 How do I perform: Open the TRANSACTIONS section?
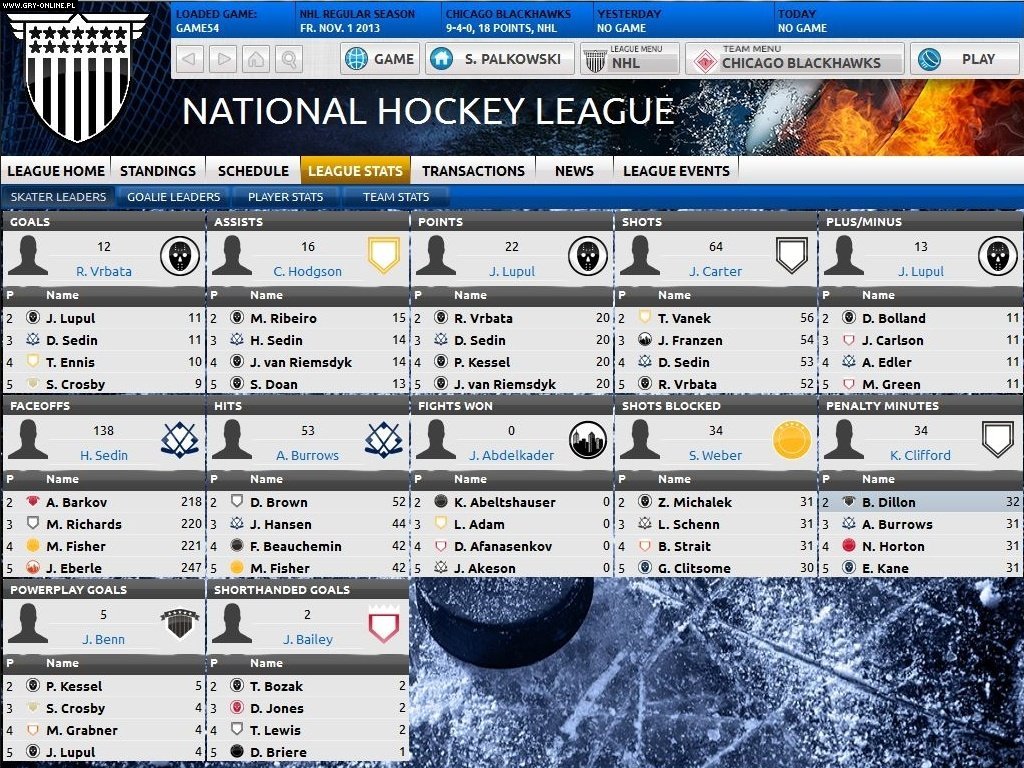point(473,171)
